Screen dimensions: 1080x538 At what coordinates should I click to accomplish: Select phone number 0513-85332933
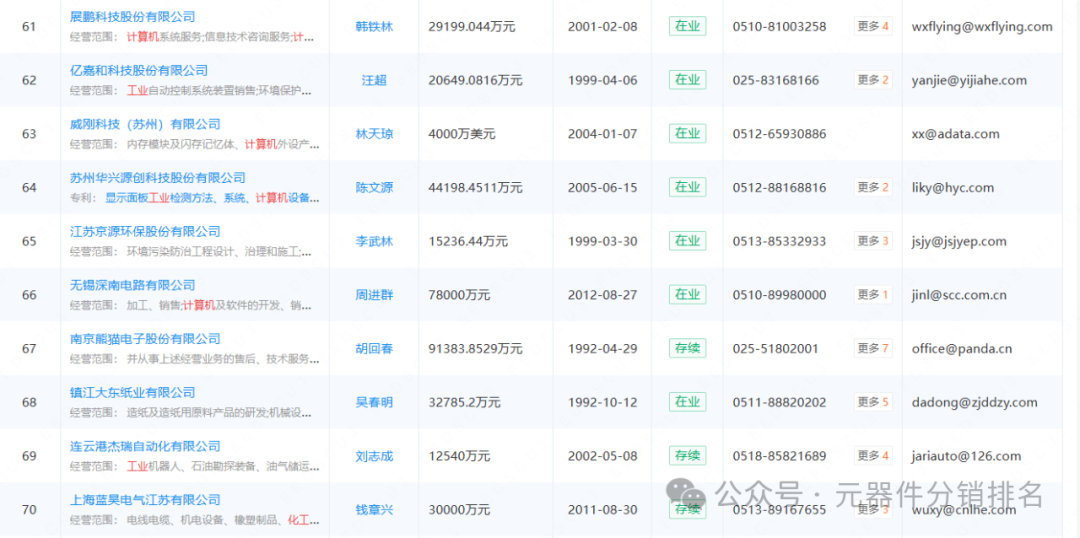pyautogui.click(x=779, y=242)
